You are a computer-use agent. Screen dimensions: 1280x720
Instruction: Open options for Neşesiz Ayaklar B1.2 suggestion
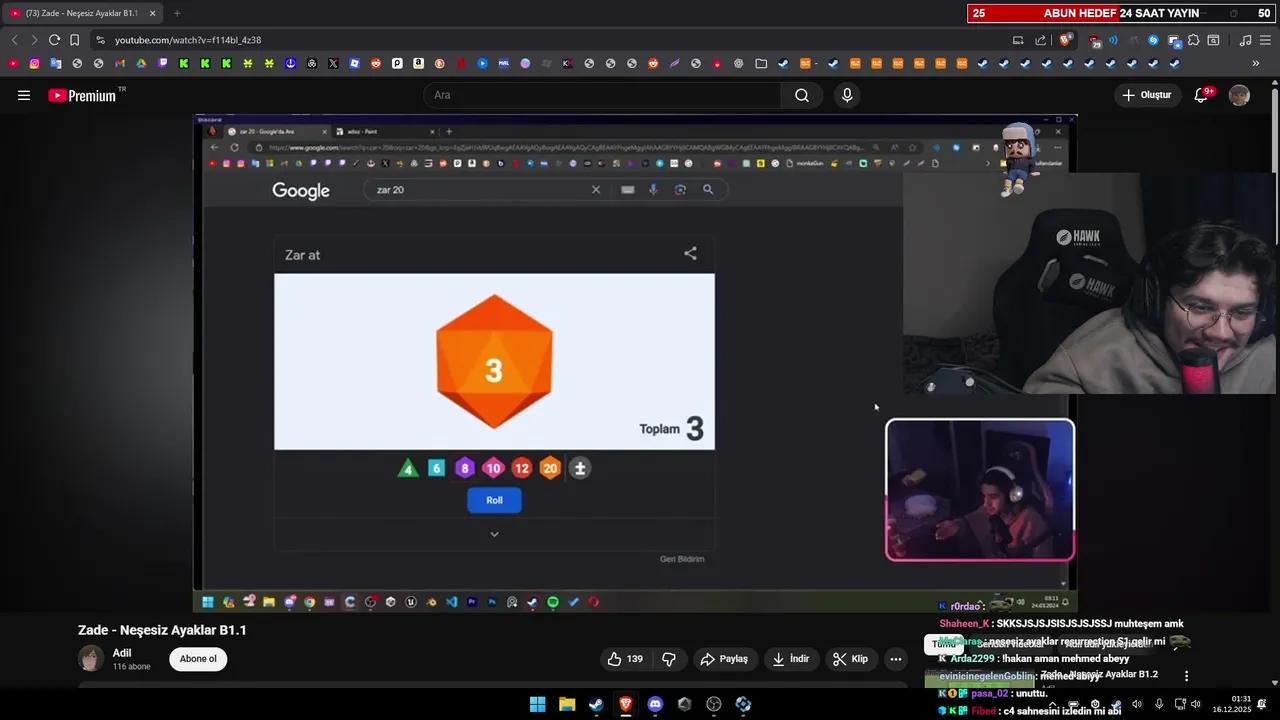pos(1187,676)
